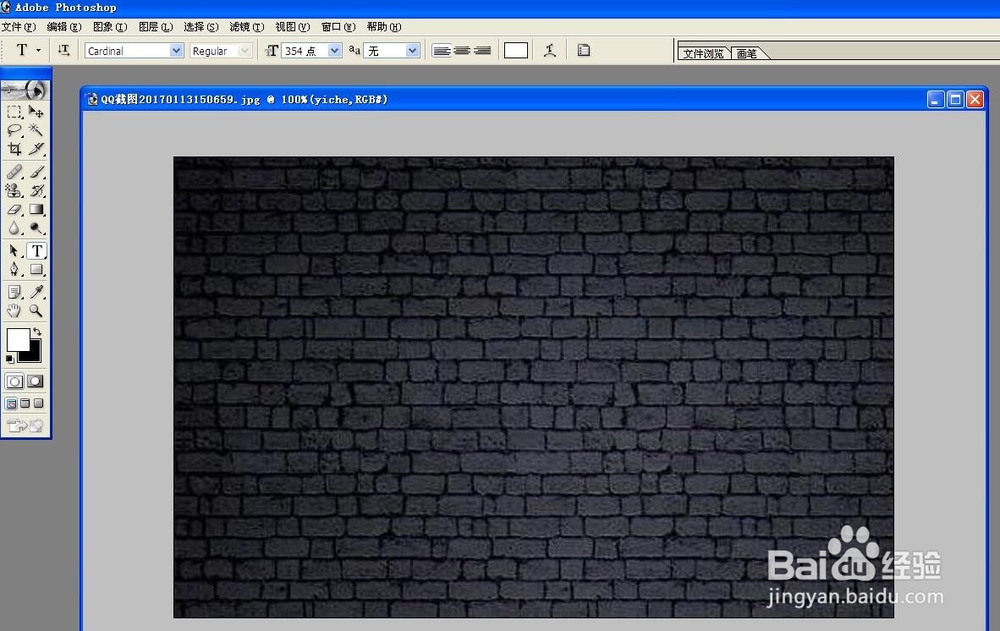Select the Pen tool
Viewport: 1000px width, 631px height.
coord(14,269)
